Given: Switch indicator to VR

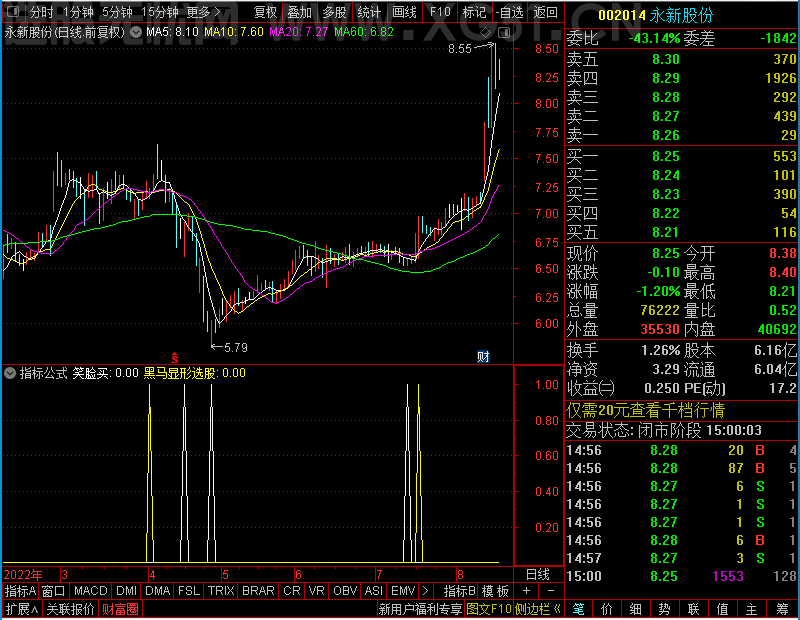Looking at the screenshot, I should pos(316,591).
